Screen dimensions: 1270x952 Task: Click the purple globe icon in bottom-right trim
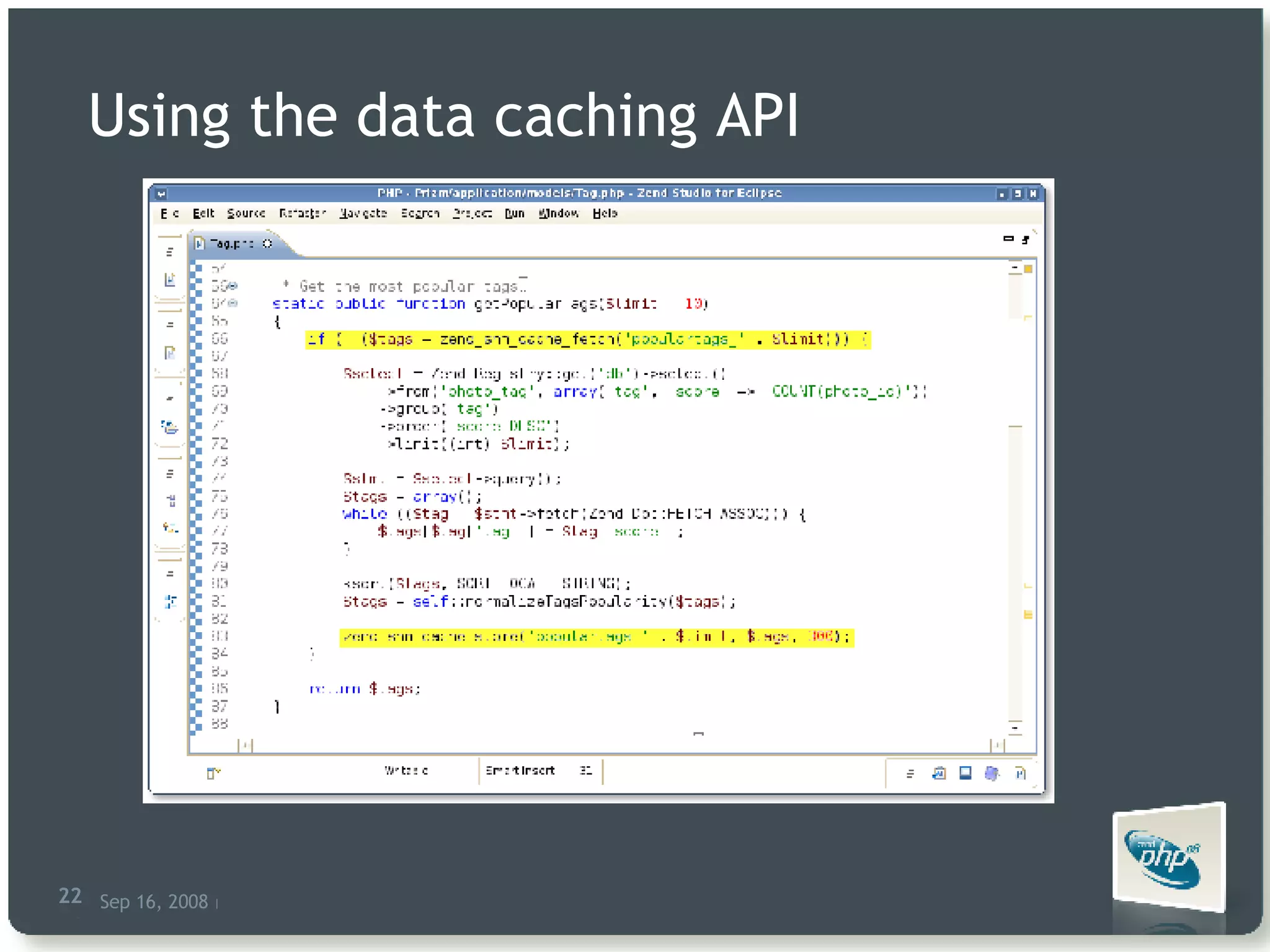992,773
